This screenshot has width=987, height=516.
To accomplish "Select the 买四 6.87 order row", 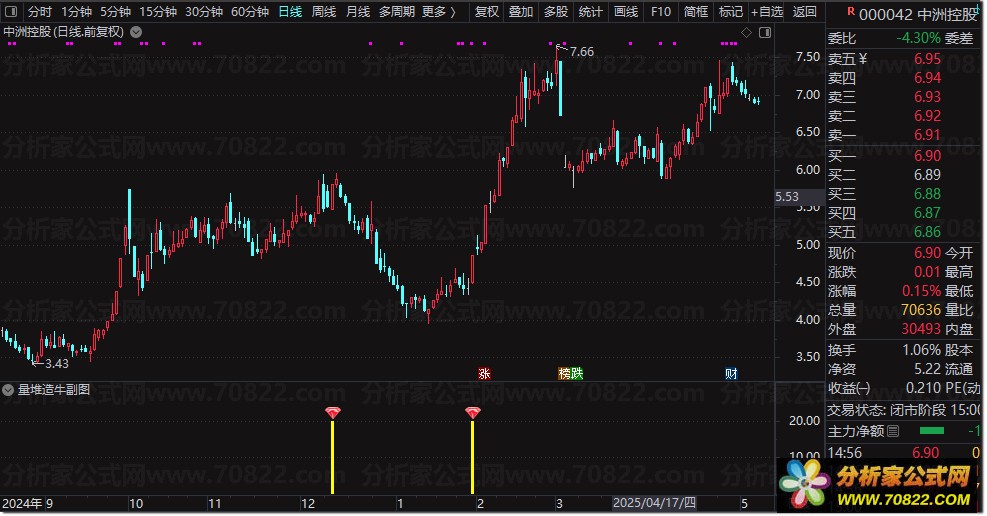I will click(x=904, y=213).
